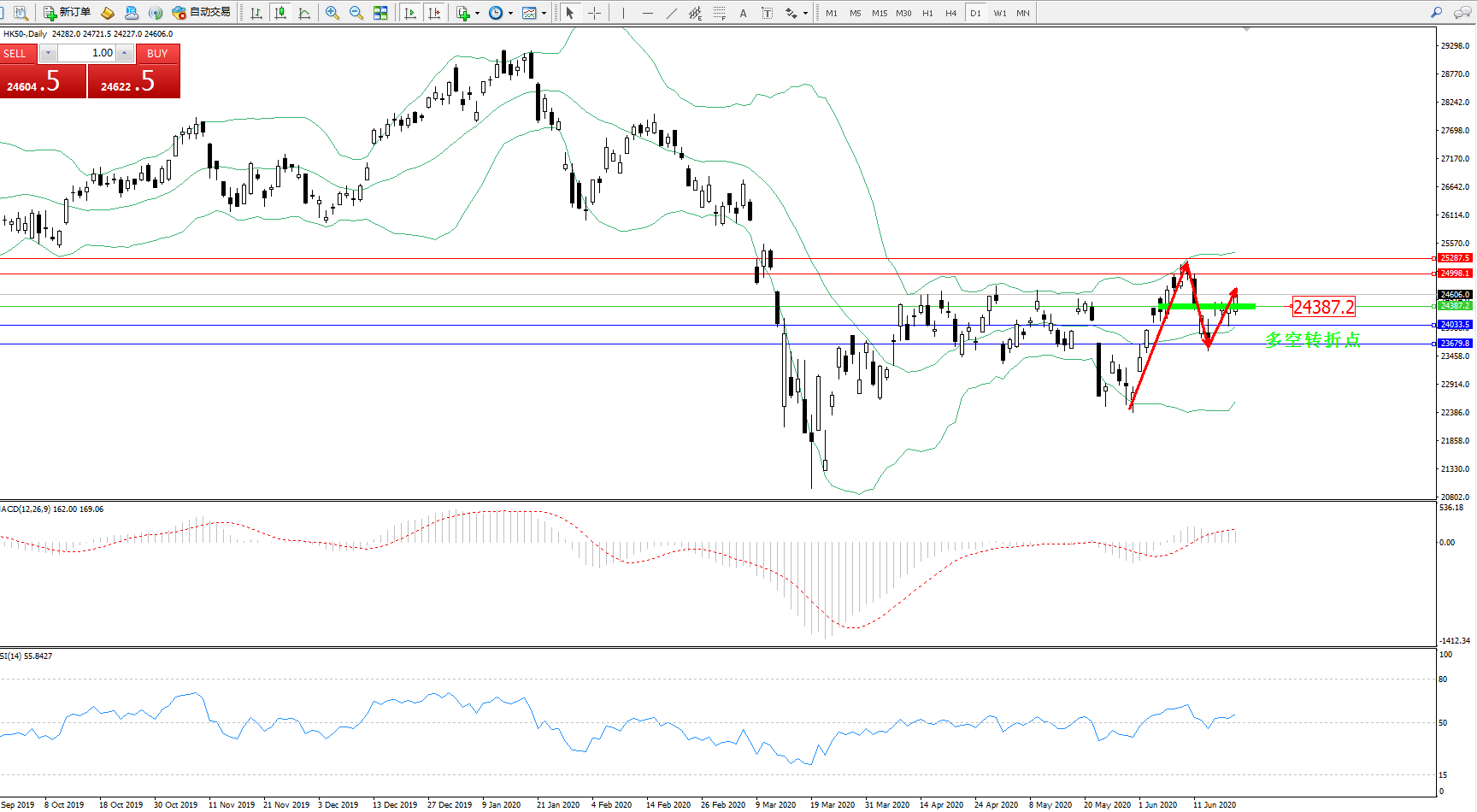Toggle chart auto scroll
This screenshot has width=1477, height=812.
tap(410, 13)
